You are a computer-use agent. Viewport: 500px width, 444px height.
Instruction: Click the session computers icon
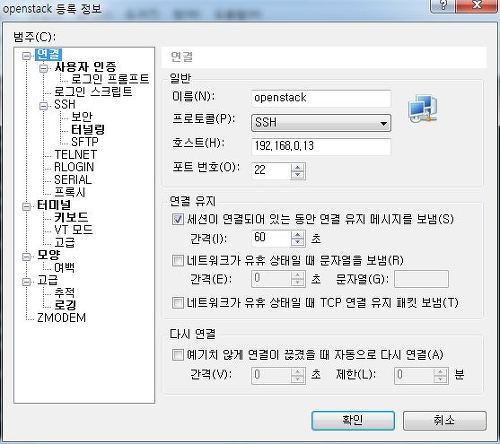[x=423, y=108]
